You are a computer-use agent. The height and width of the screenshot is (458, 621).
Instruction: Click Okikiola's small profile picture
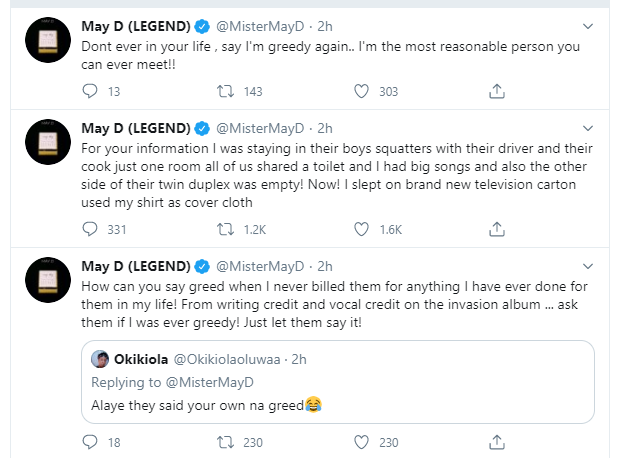[x=100, y=358]
